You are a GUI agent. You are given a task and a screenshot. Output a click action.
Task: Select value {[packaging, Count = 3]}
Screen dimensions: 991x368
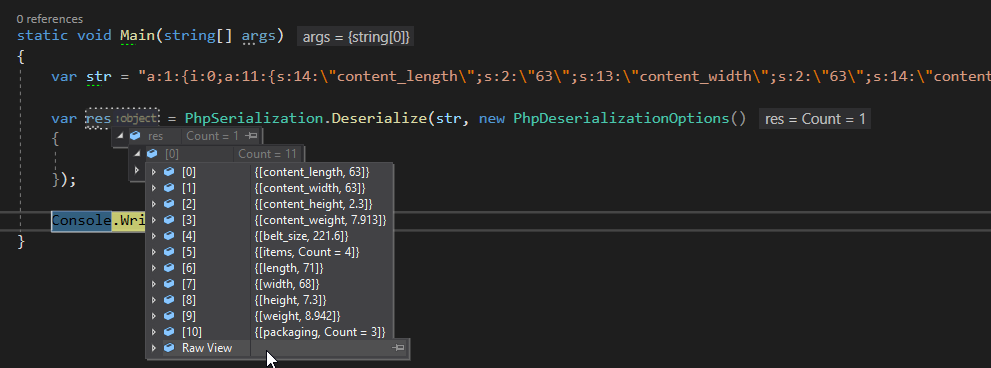pyautogui.click(x=319, y=331)
